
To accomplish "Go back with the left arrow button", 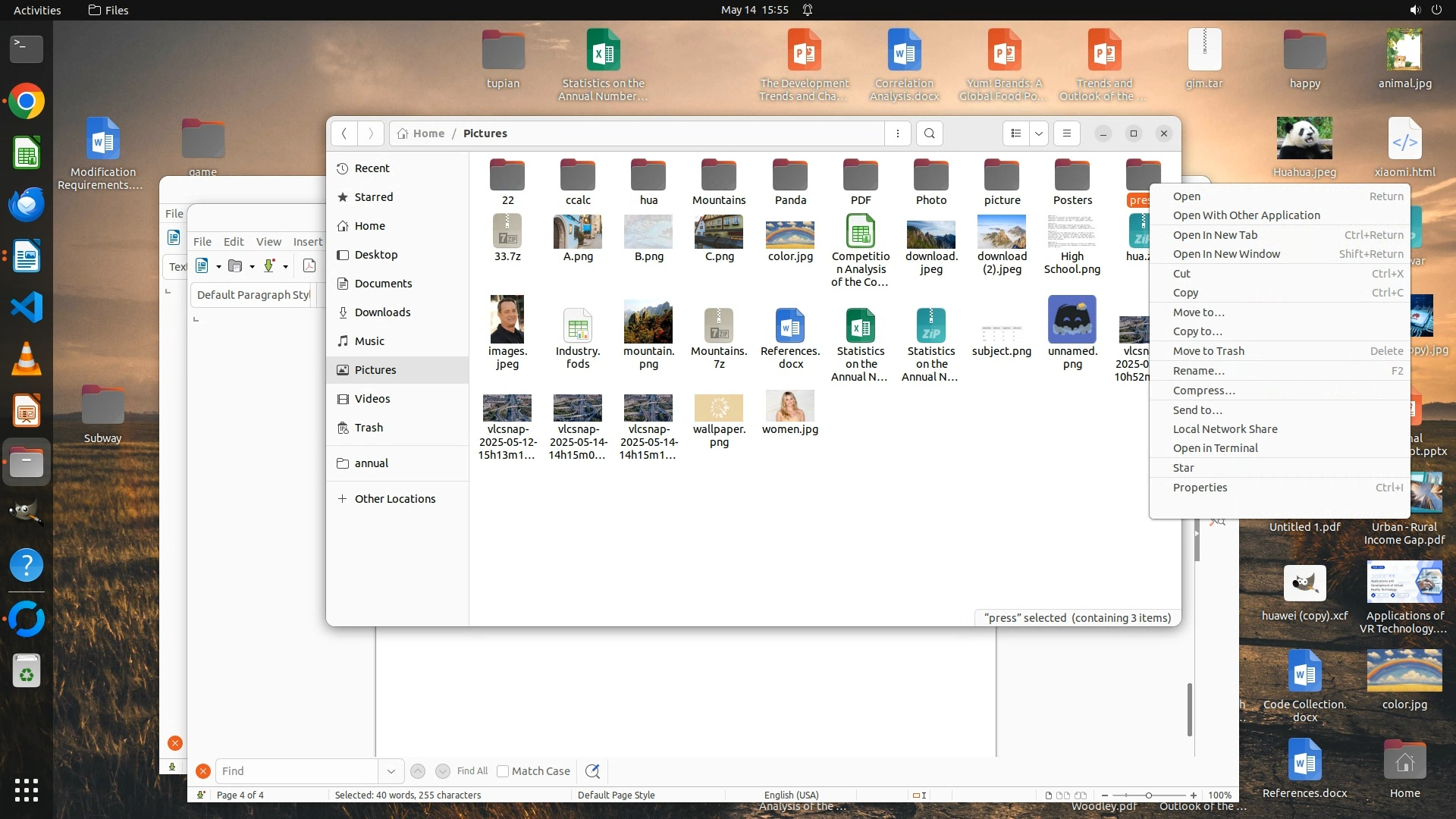I will pyautogui.click(x=344, y=133).
